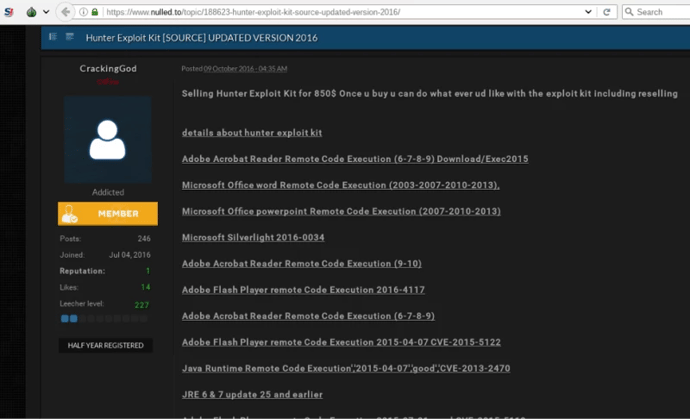690x419 pixels.
Task: Click the 'JRE 6 & 7 update 25' line
Action: click(252, 394)
